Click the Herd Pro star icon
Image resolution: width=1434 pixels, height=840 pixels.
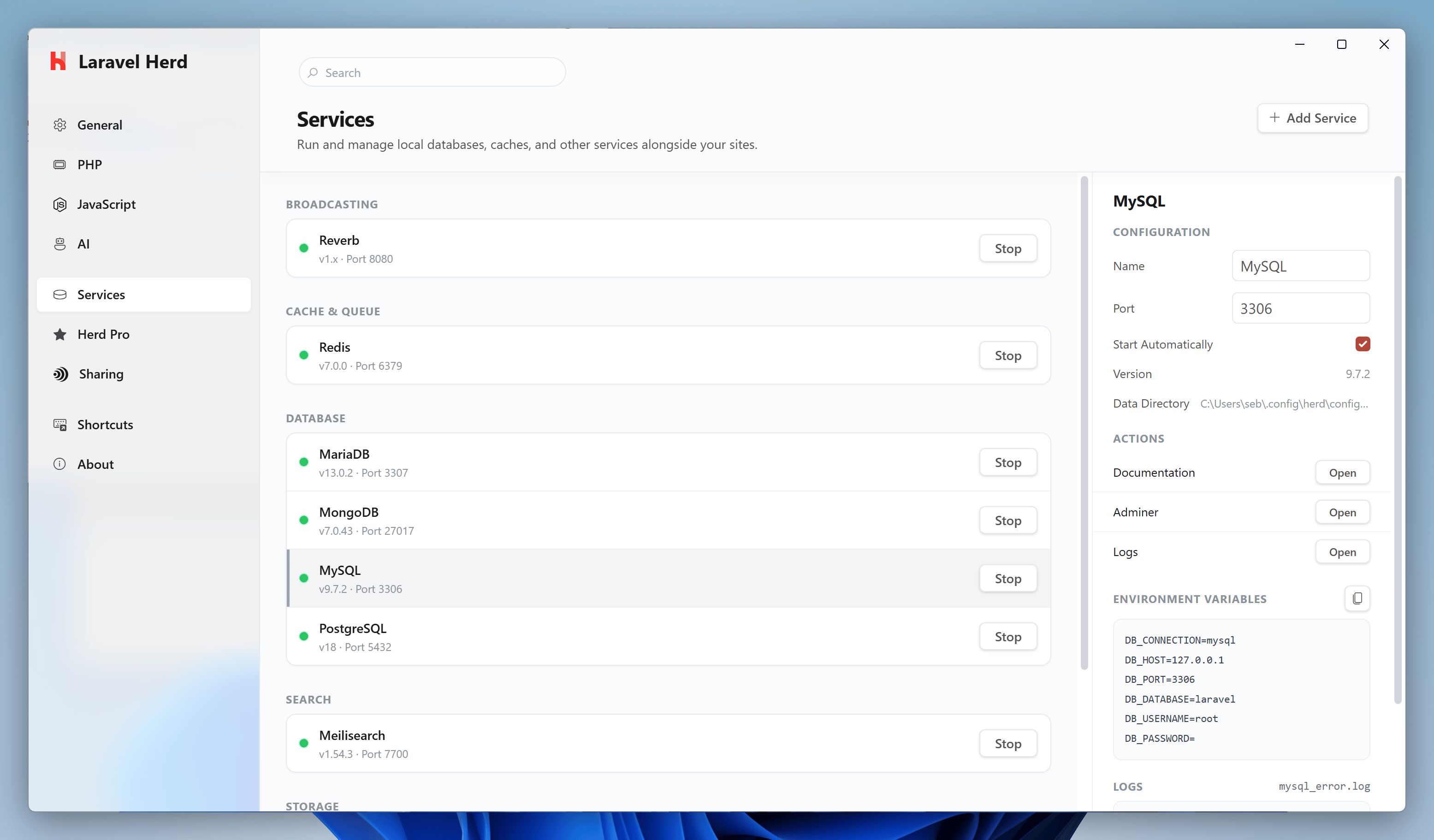(60, 334)
